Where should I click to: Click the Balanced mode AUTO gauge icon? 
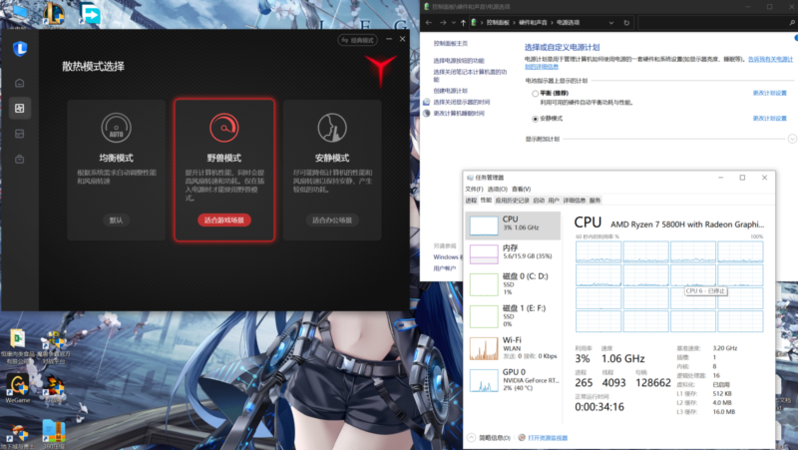pyautogui.click(x=117, y=128)
